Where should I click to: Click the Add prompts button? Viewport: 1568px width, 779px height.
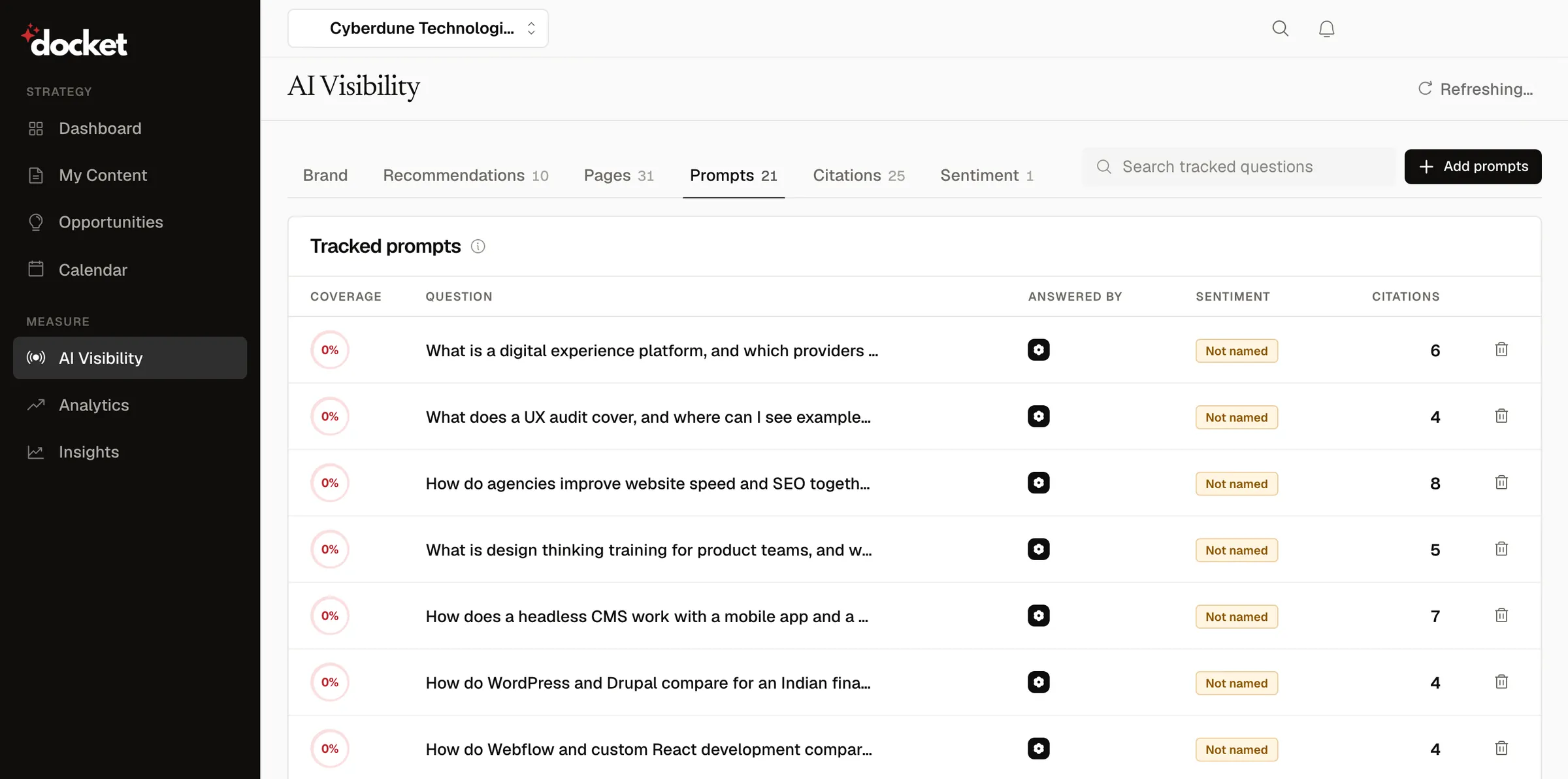[1473, 167]
